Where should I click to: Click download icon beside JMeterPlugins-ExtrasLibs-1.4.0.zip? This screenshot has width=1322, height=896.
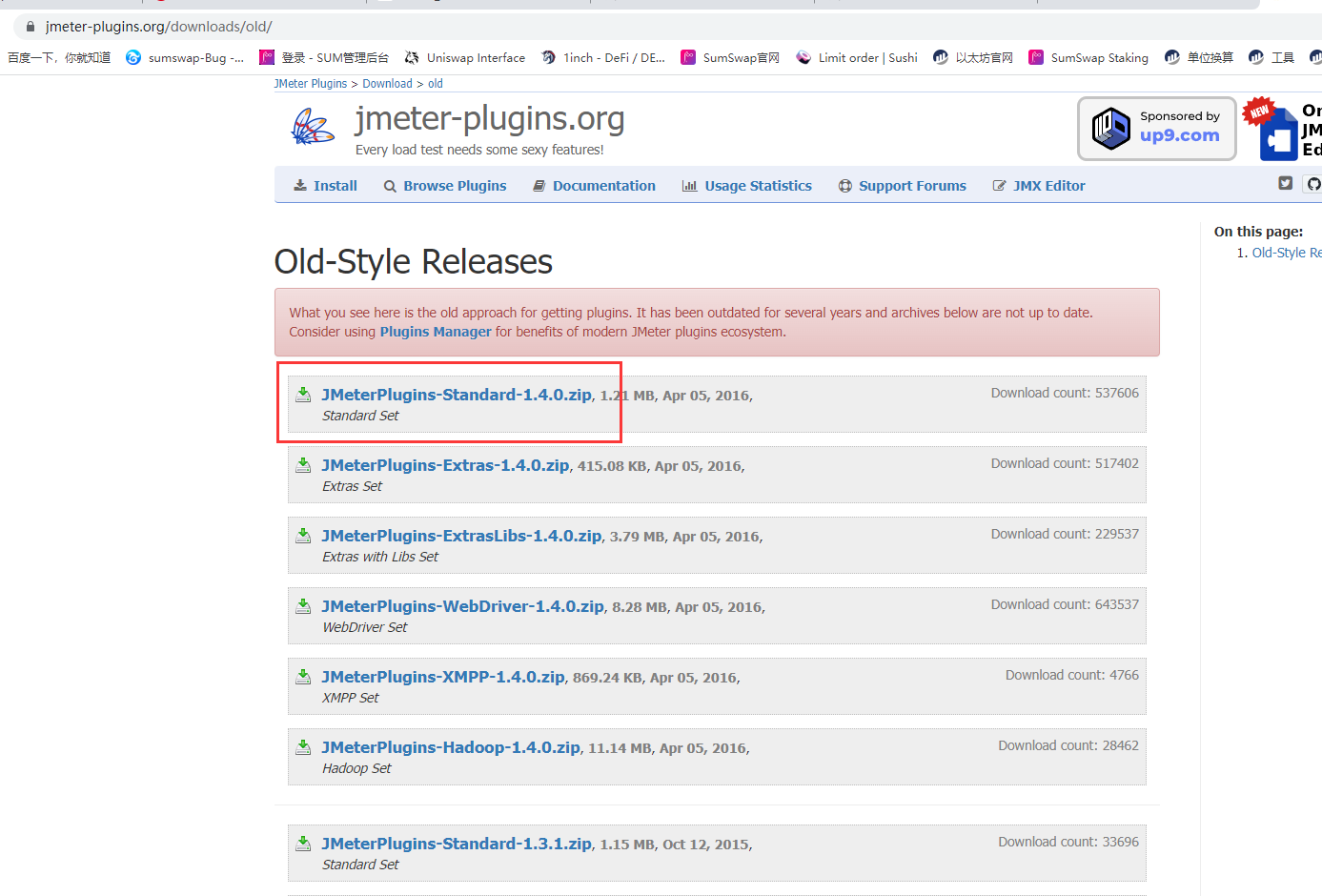pyautogui.click(x=303, y=536)
